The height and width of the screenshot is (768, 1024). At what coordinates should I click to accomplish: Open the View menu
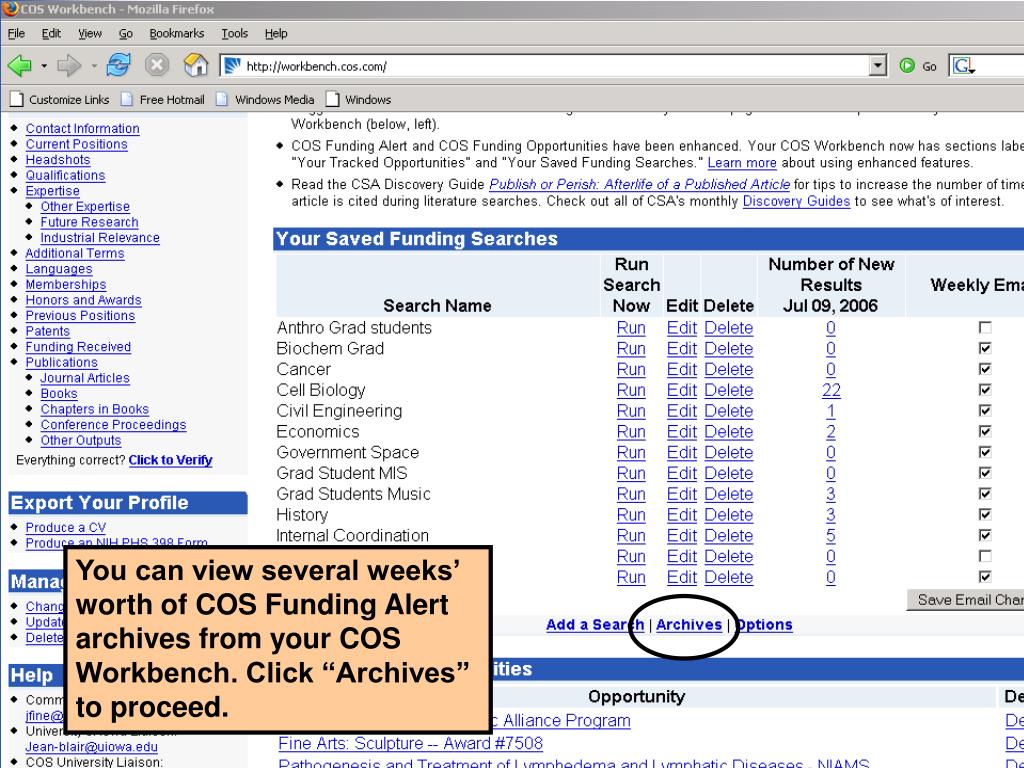coord(89,33)
